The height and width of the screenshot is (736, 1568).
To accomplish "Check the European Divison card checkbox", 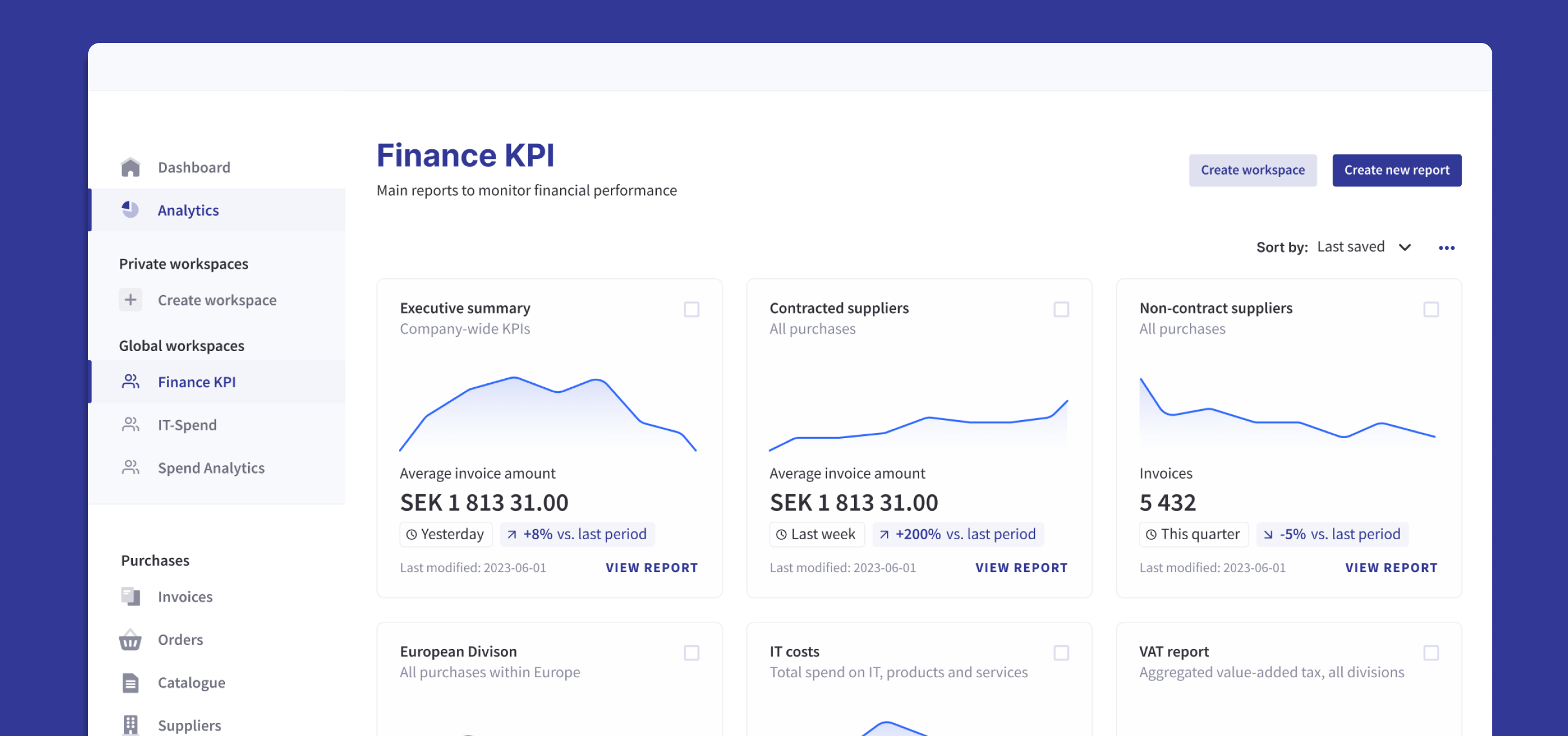I will (x=691, y=652).
